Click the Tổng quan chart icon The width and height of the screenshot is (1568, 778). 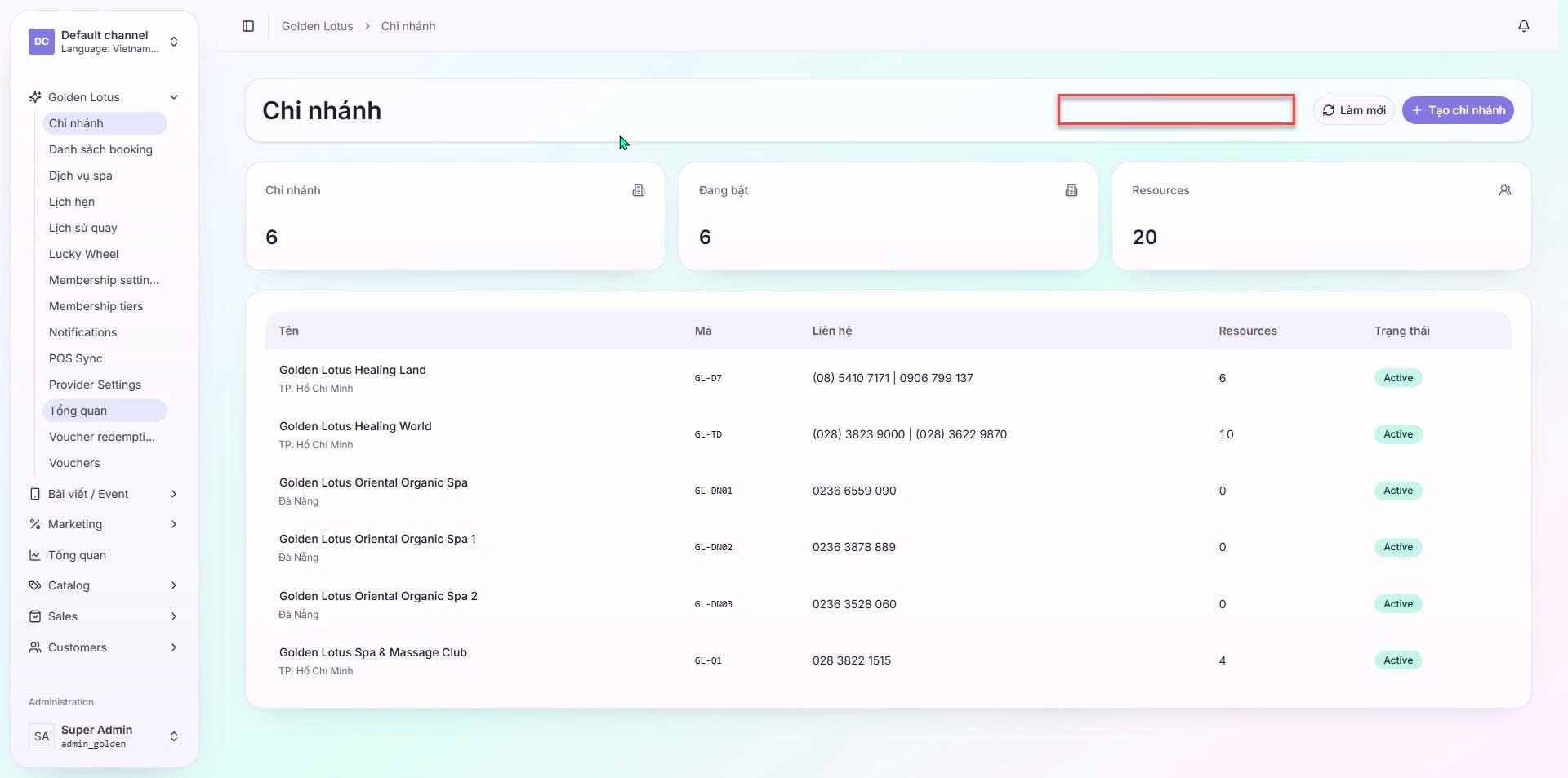(x=35, y=555)
